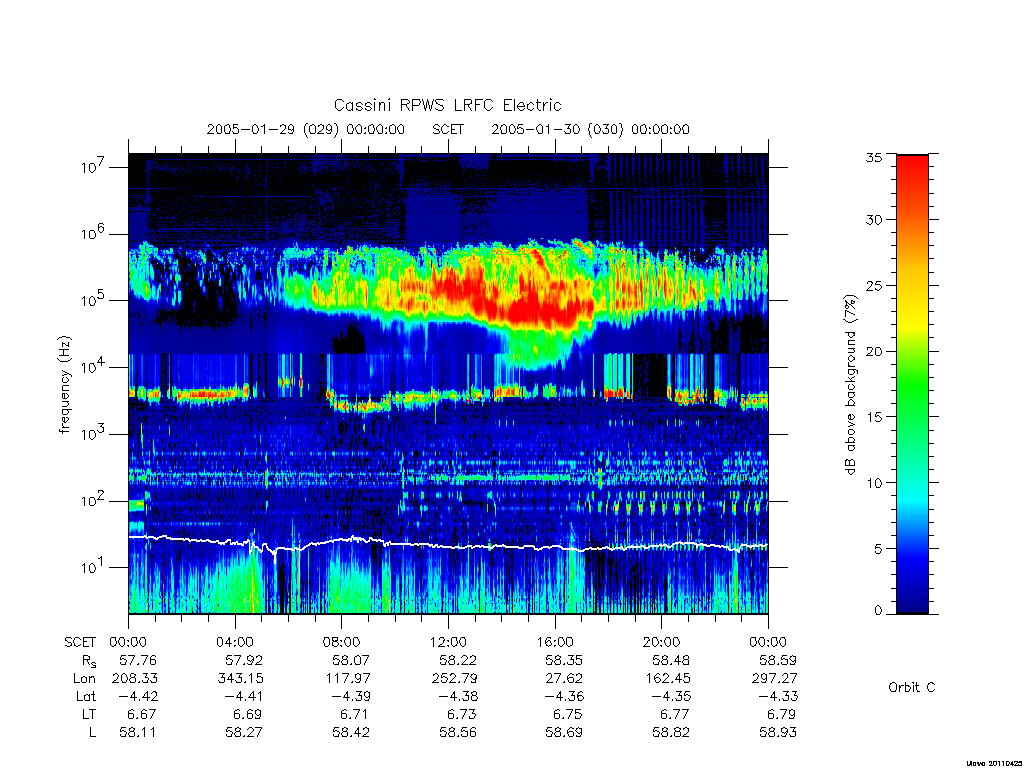Screen dimensions: 1024x768
Task: Click the 'Lon' row label
Action: click(x=84, y=679)
